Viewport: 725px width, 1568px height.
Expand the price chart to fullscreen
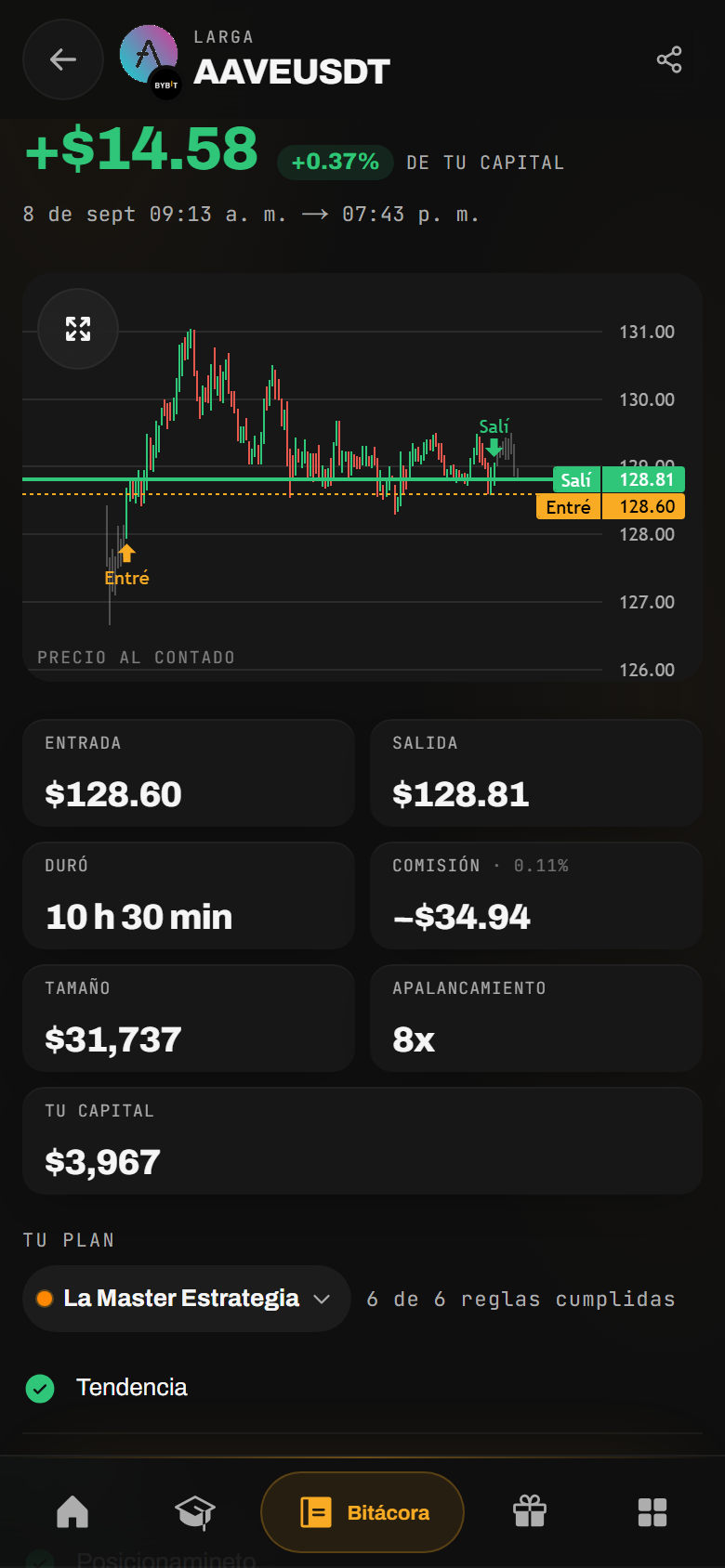pyautogui.click(x=78, y=329)
